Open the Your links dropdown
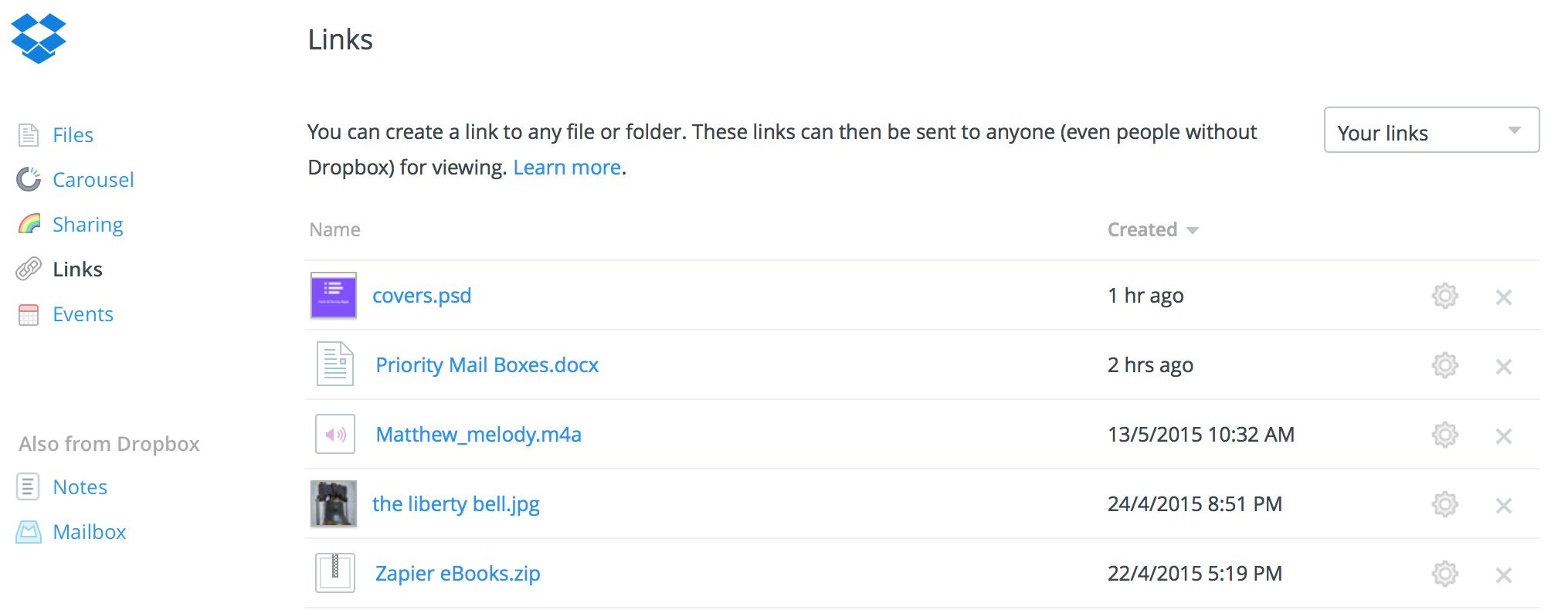The image size is (1568, 610). click(x=1431, y=130)
